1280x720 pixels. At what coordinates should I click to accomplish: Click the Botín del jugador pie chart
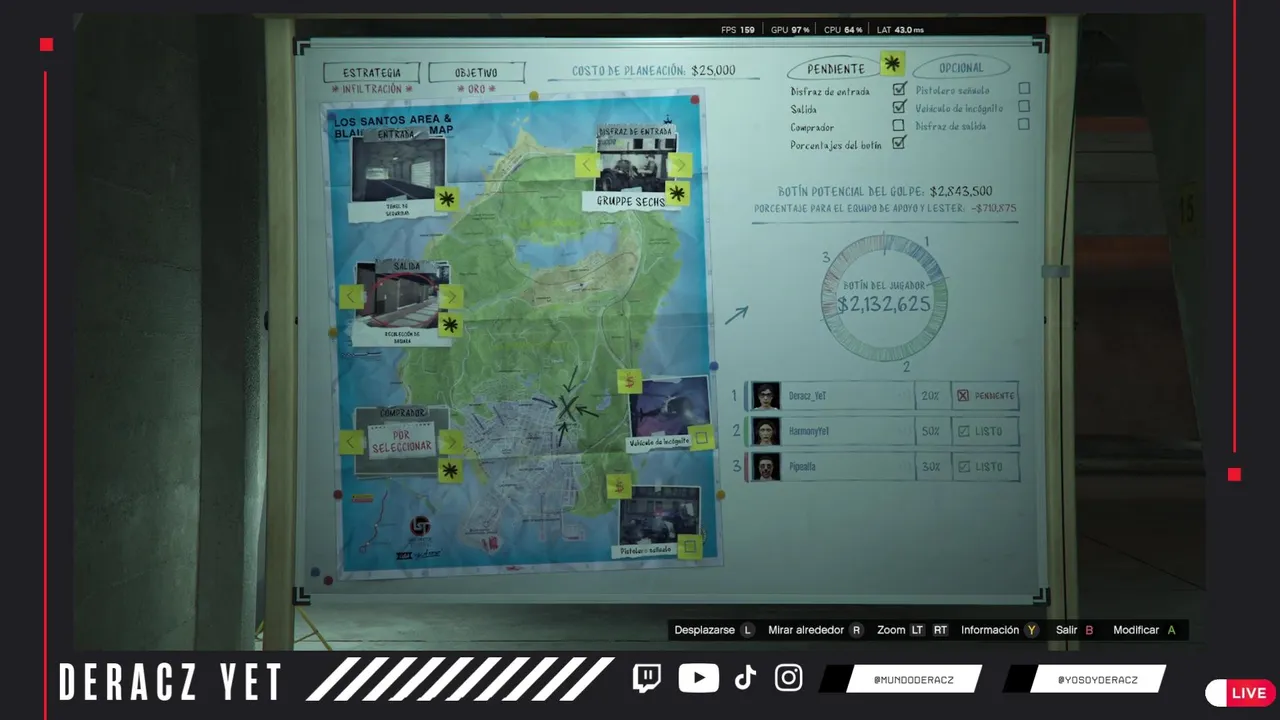coord(884,297)
